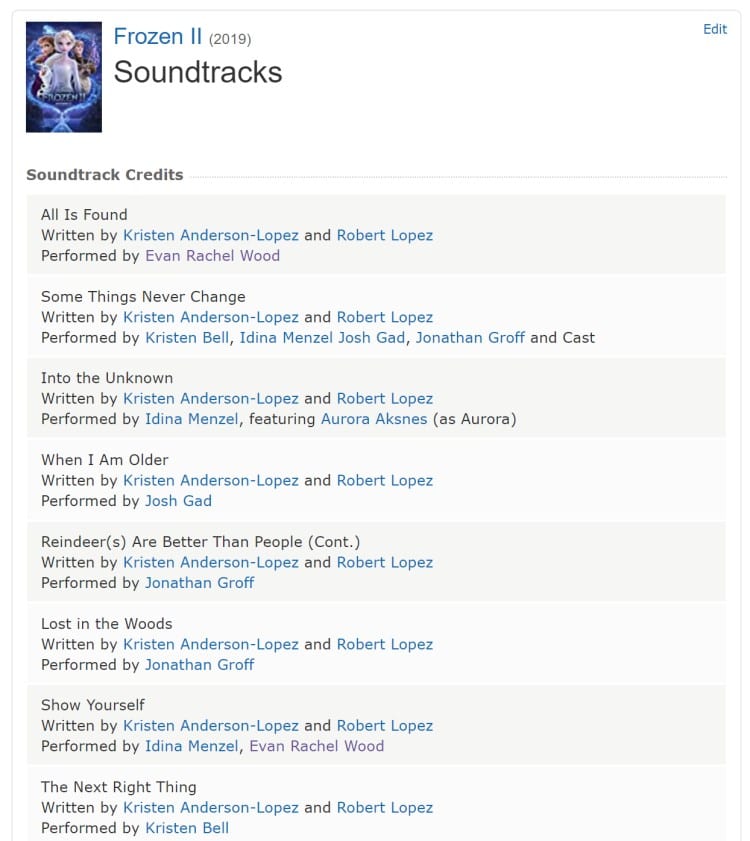Click Robert Lopez under Into the Unknown
The width and height of the screenshot is (750, 841).
point(384,399)
